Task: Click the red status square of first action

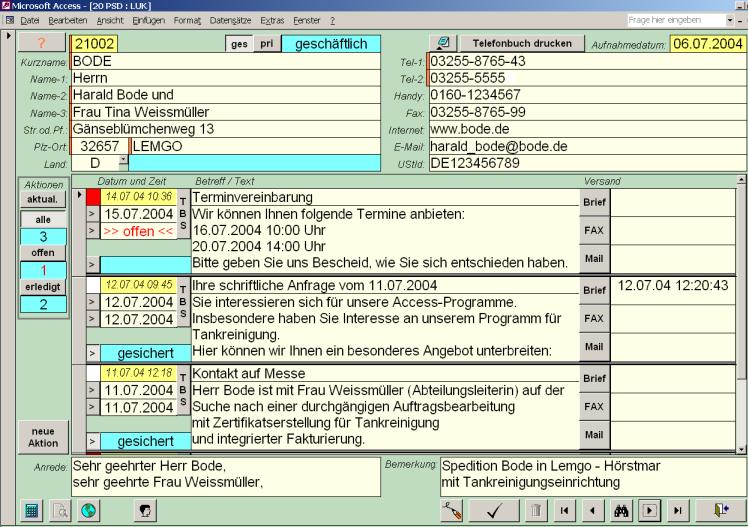Action: coord(93,197)
